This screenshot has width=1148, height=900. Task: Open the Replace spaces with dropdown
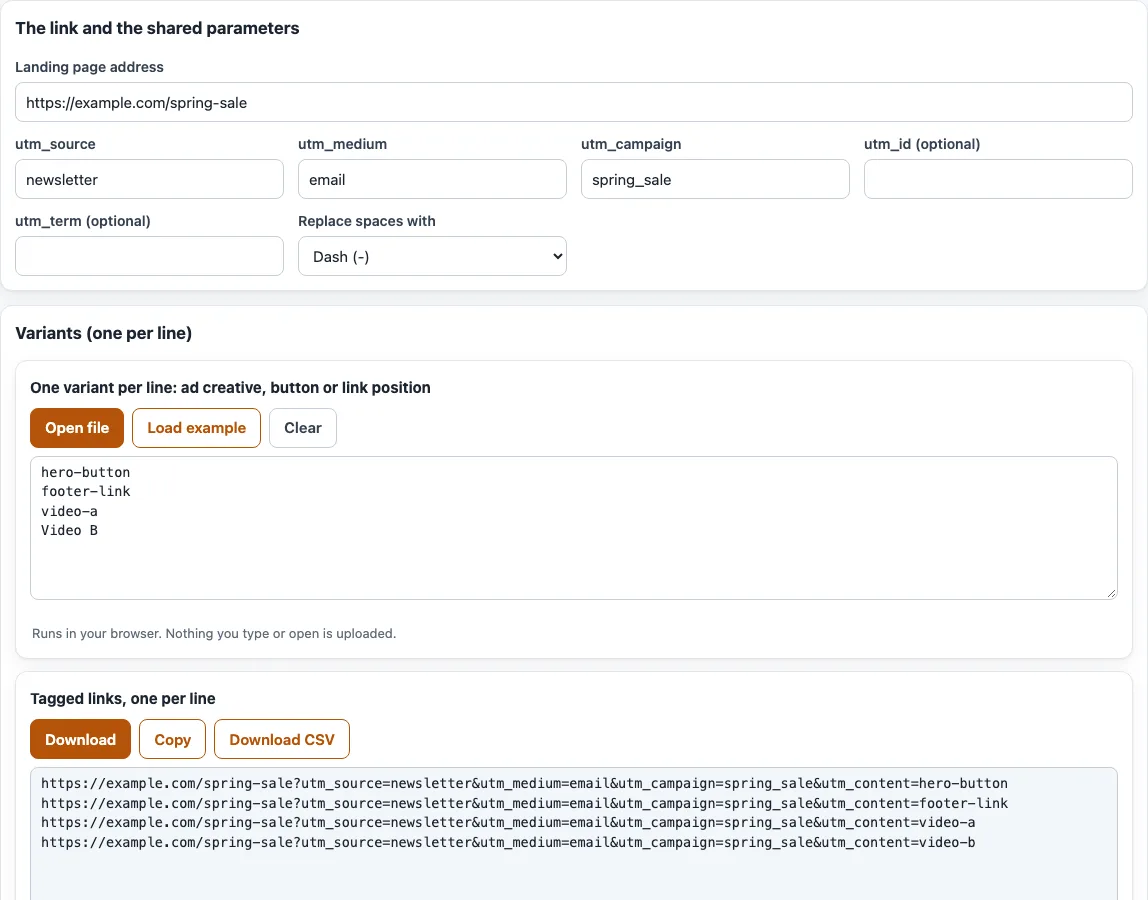(x=432, y=256)
